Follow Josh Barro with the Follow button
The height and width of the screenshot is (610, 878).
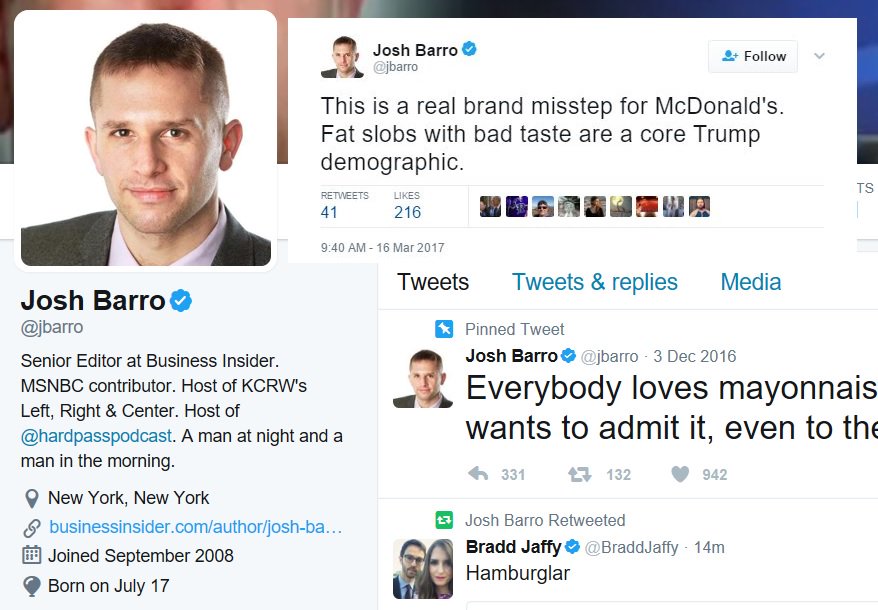pyautogui.click(x=753, y=57)
